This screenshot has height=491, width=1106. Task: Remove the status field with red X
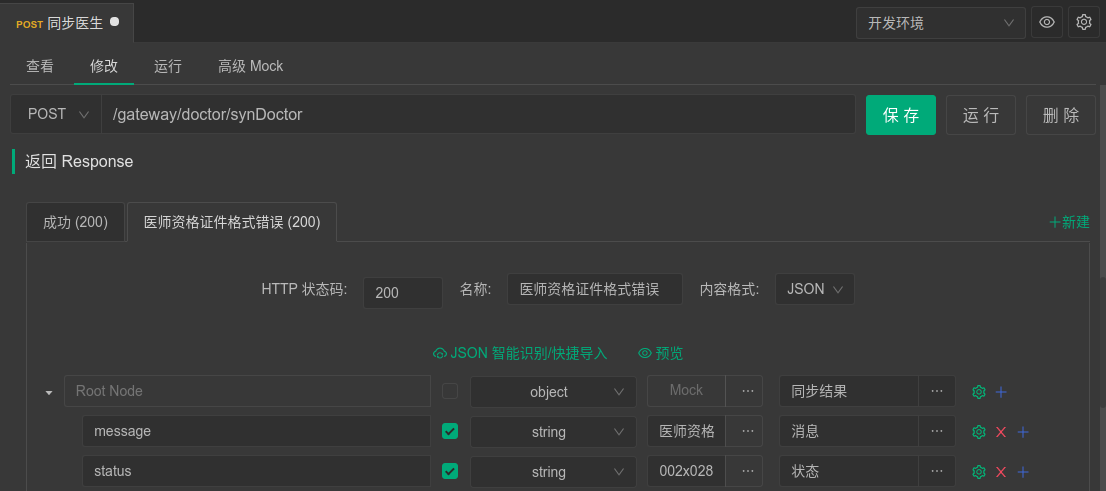pos(1001,472)
